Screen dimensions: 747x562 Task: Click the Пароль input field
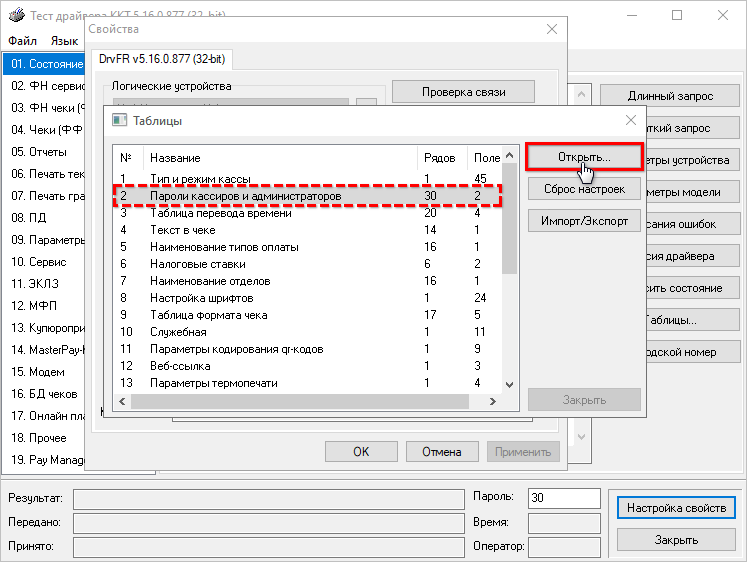click(563, 498)
